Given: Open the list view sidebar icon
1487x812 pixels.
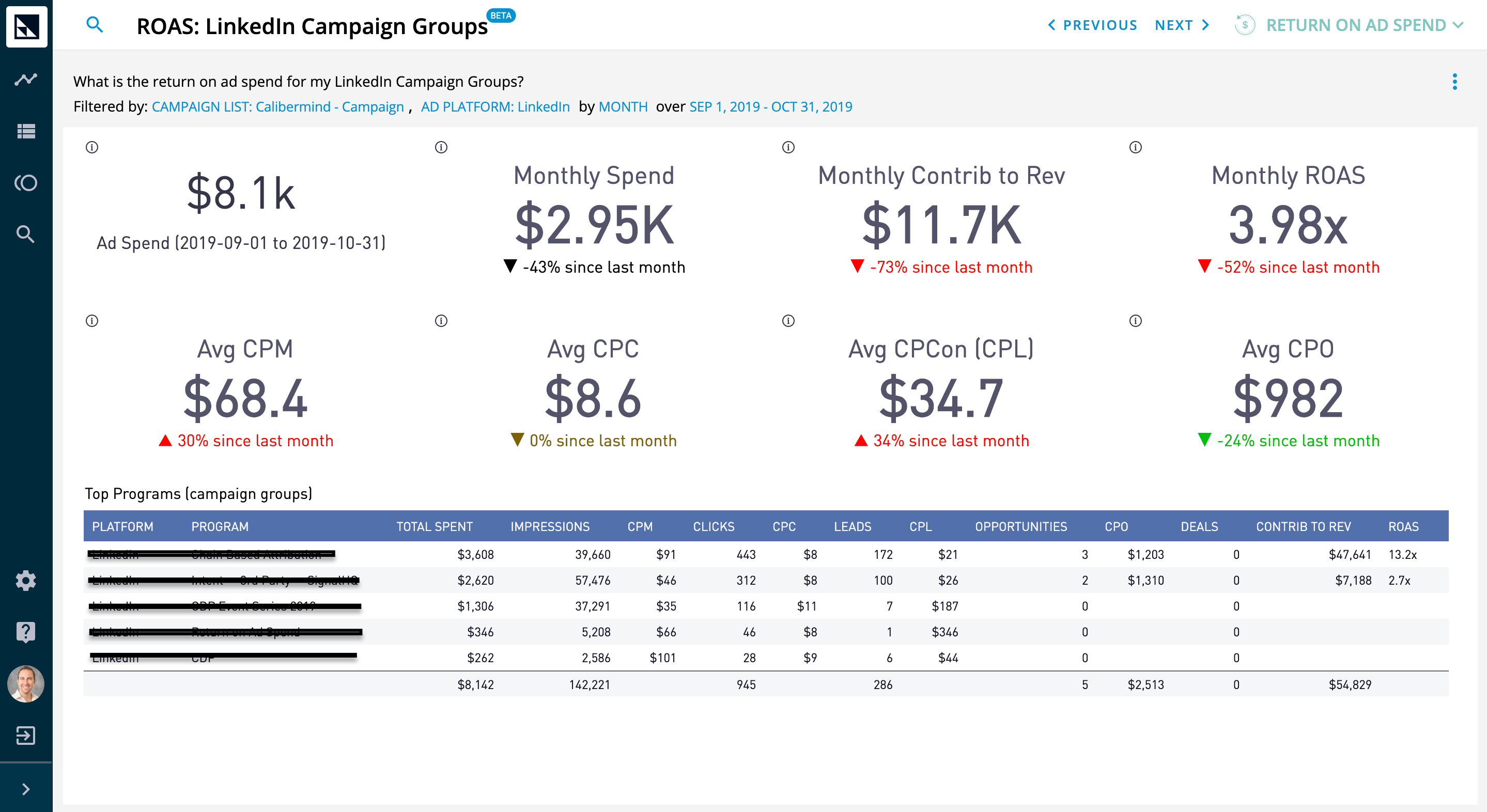Looking at the screenshot, I should 26,132.
